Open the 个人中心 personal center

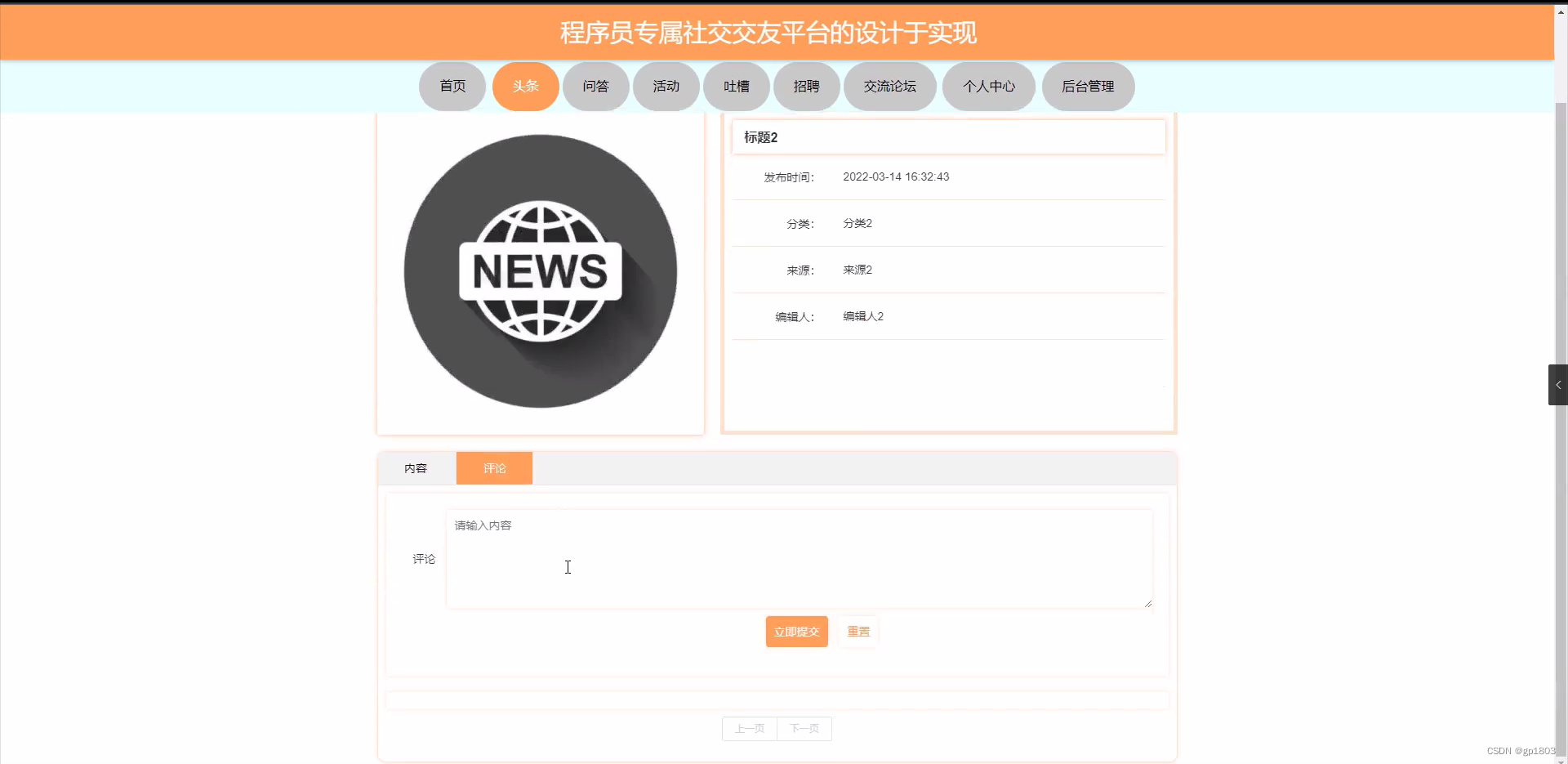(x=988, y=86)
